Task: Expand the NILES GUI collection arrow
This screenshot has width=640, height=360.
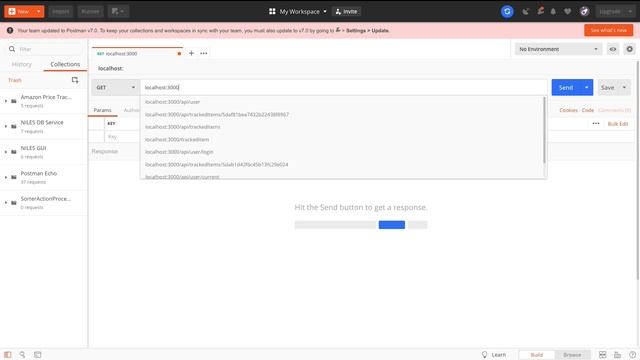Action: click(x=6, y=152)
